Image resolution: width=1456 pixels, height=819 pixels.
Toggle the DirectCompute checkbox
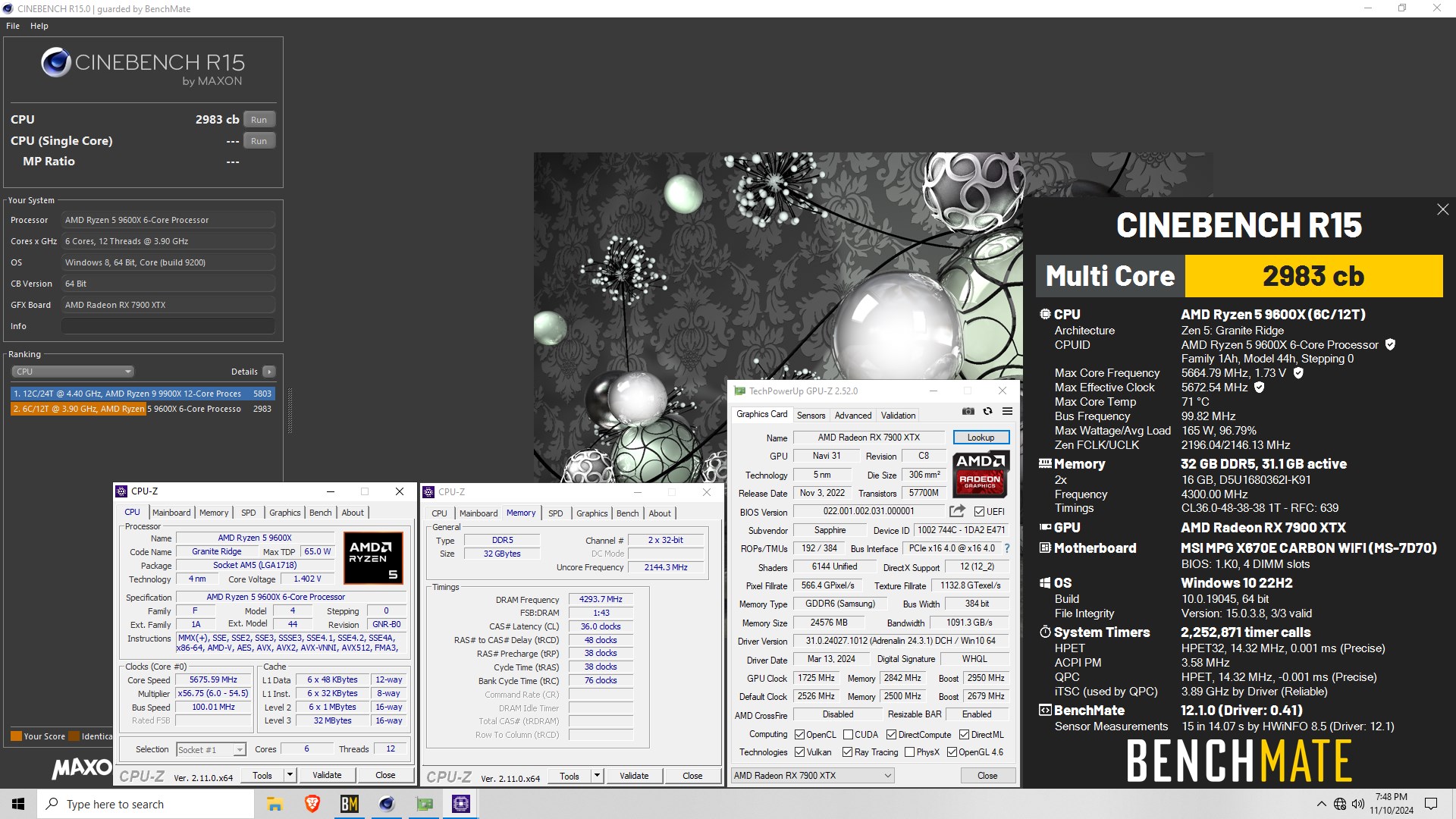click(891, 735)
